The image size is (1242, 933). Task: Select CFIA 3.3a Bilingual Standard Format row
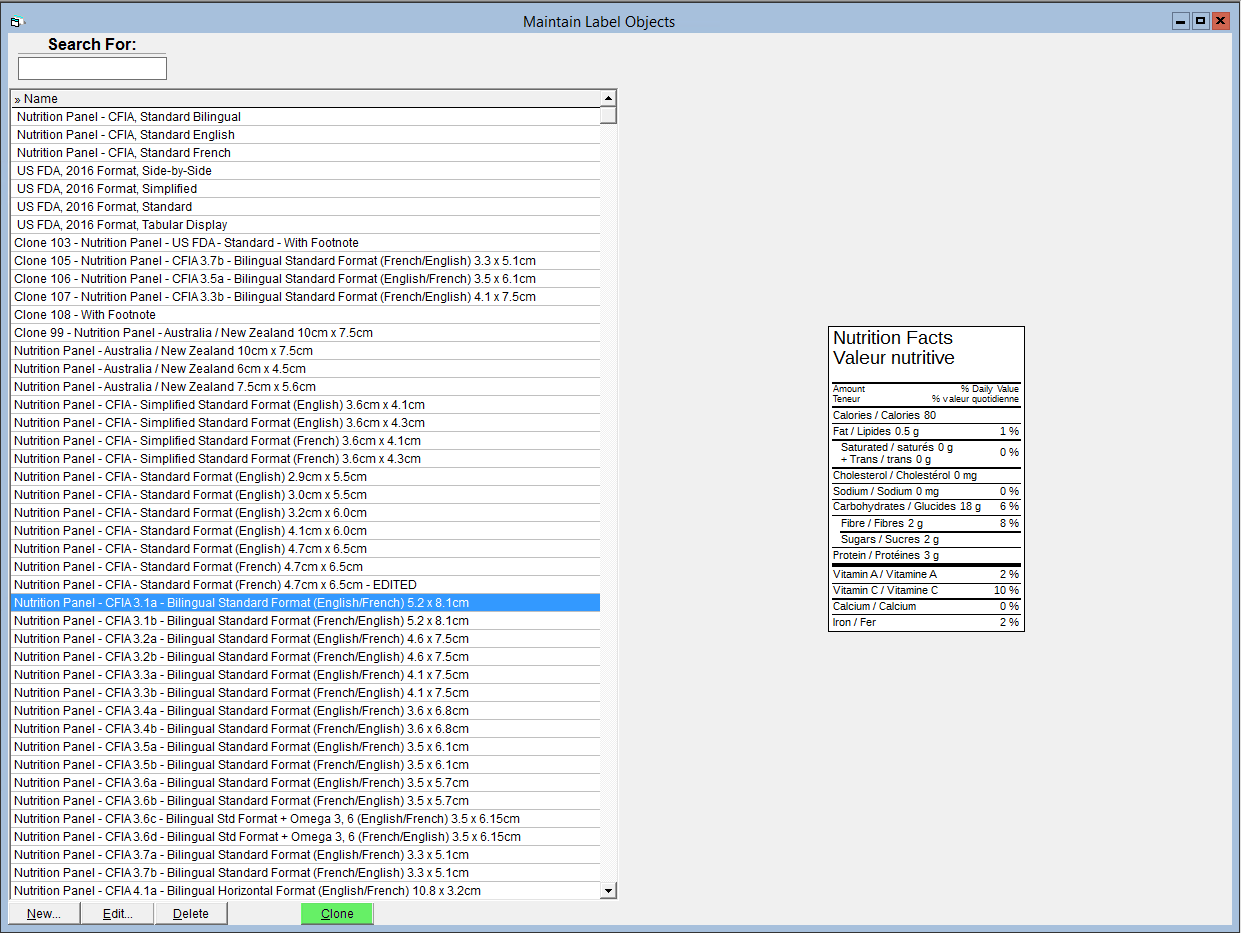[306, 675]
